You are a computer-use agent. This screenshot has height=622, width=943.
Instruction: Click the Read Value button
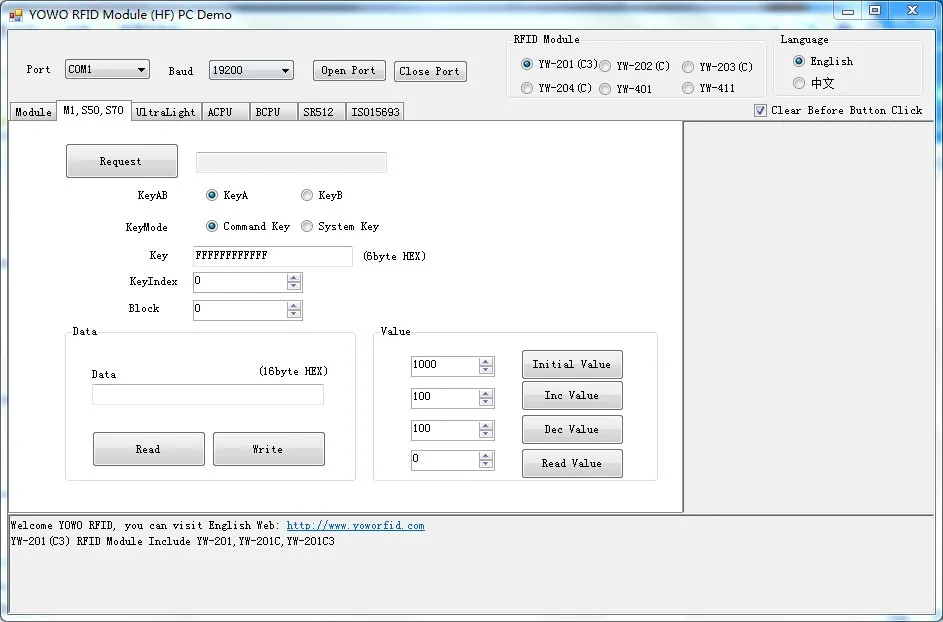[x=572, y=463]
